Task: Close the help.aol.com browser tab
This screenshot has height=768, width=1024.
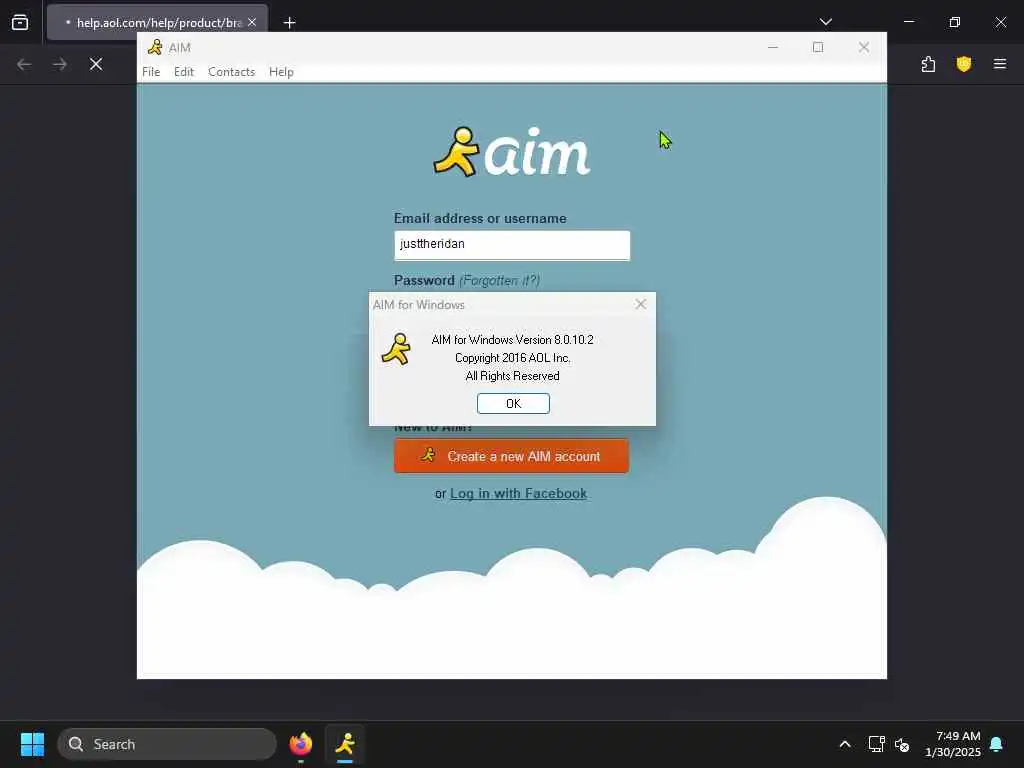Action: coord(252,22)
